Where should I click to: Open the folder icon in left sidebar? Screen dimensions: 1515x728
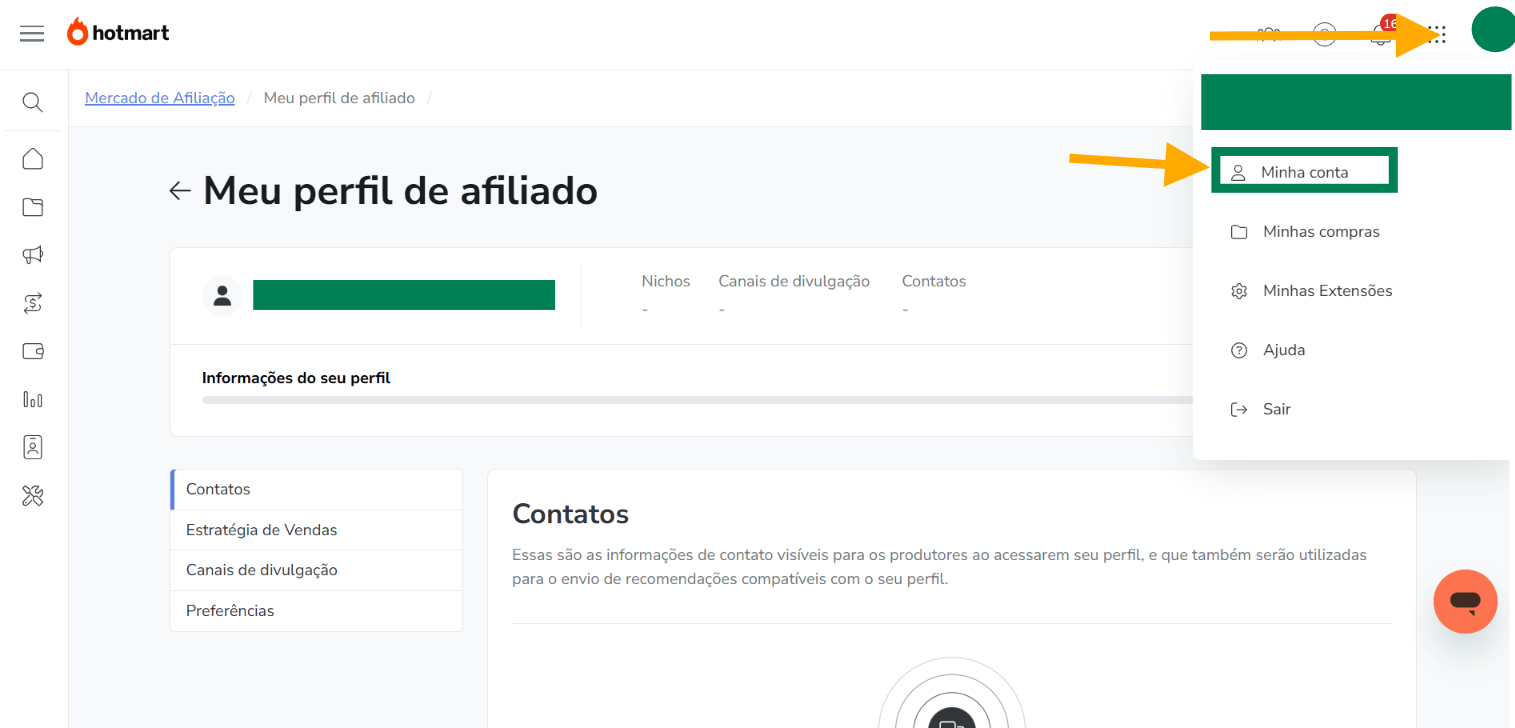(x=33, y=207)
